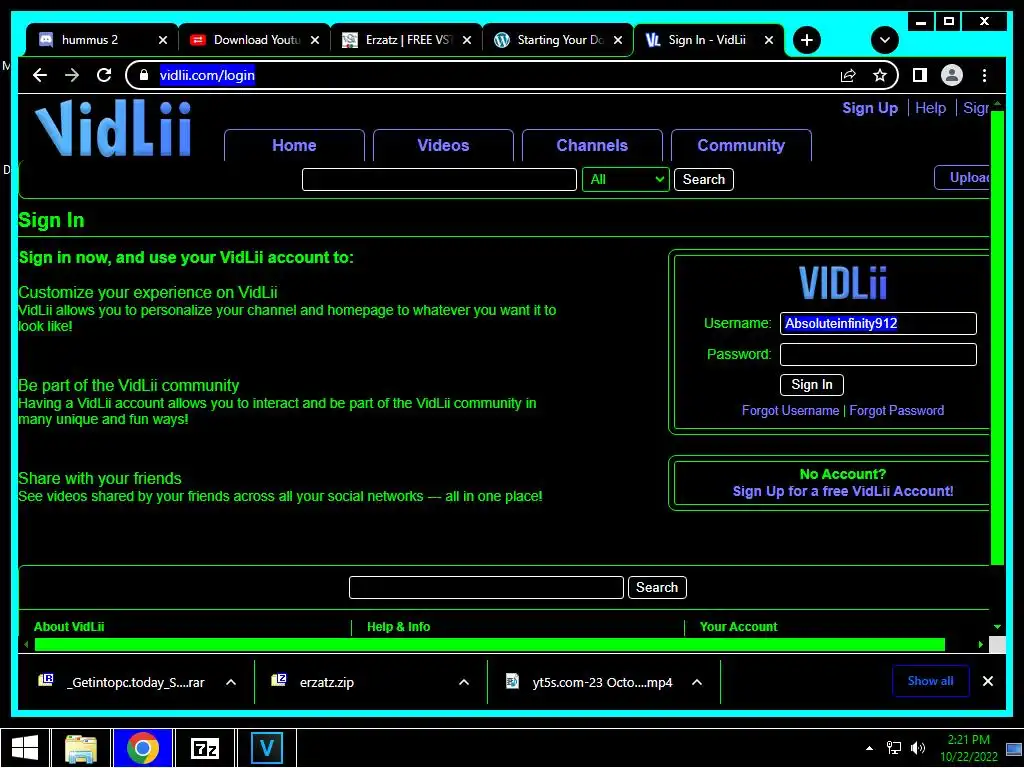Click the green horizontal scrollbar
Viewport: 1024px width, 768px height.
pos(489,645)
